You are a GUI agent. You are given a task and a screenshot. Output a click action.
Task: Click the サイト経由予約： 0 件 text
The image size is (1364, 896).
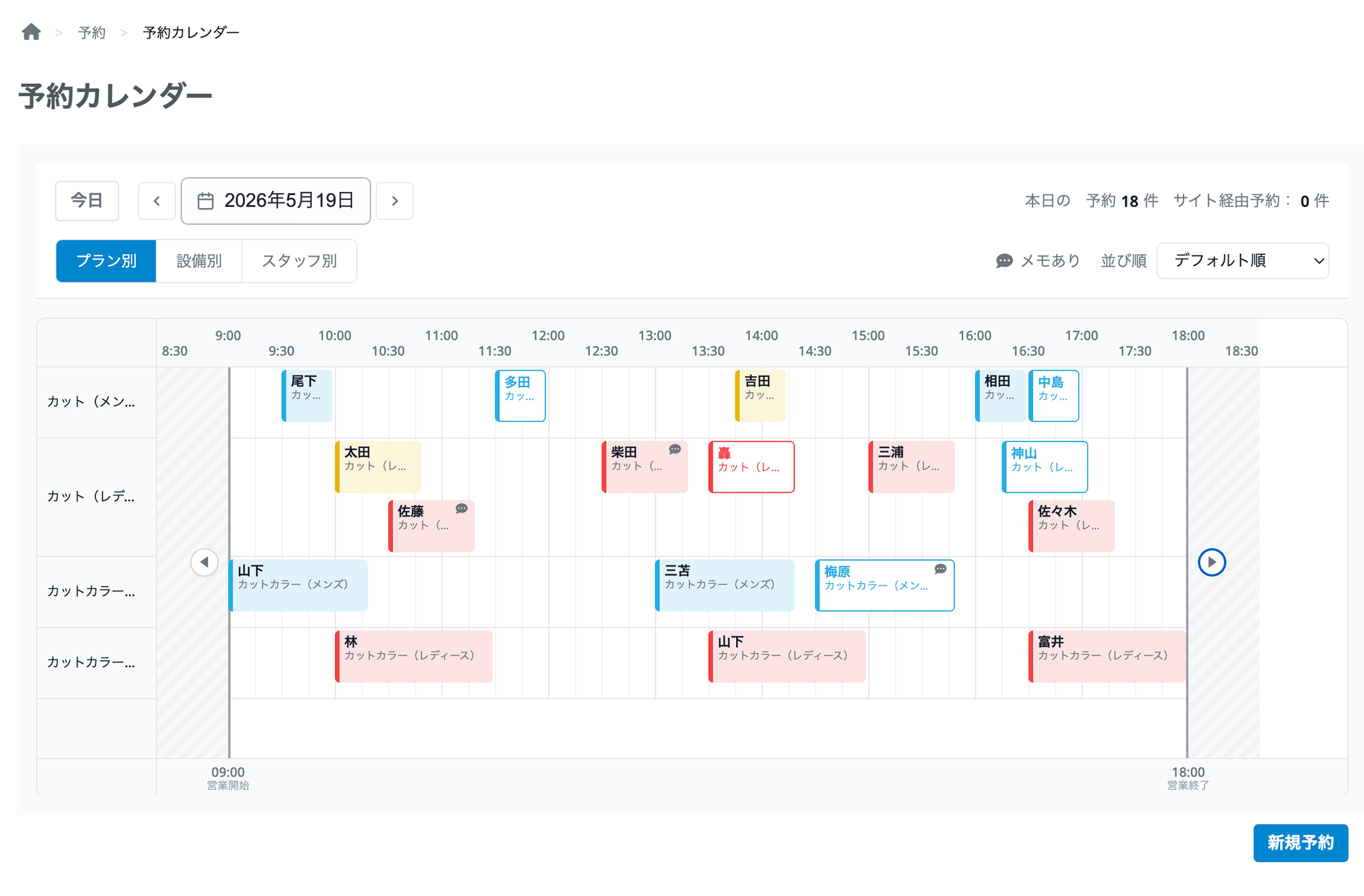coord(1251,201)
